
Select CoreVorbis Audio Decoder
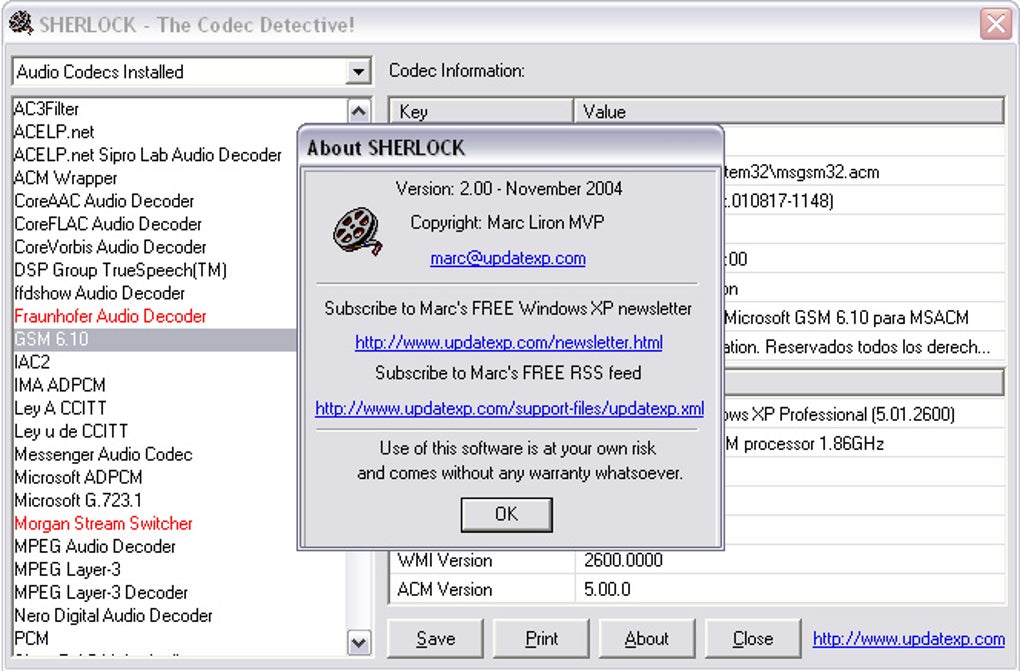point(110,247)
